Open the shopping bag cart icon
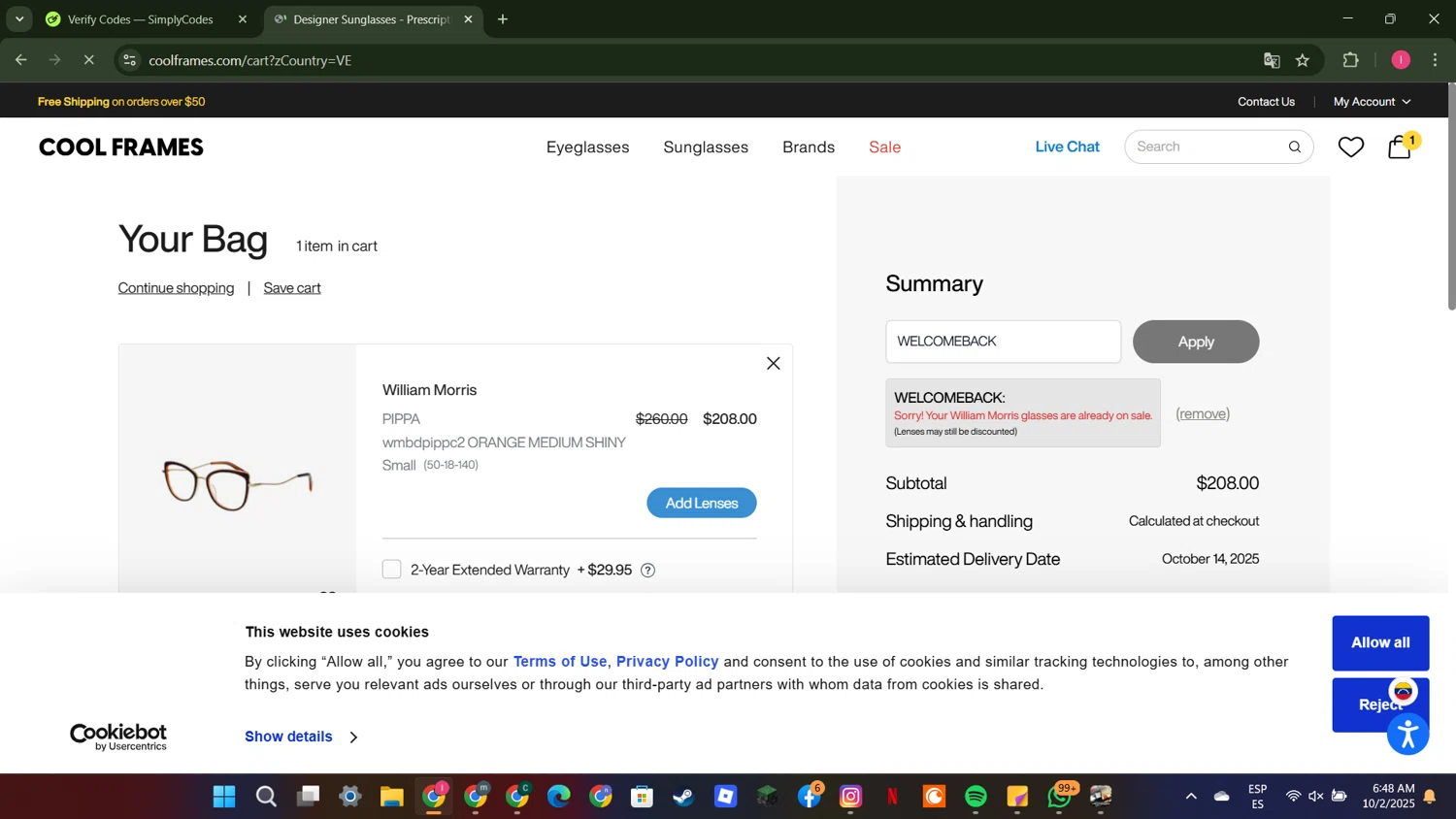This screenshot has height=819, width=1456. 1400,147
